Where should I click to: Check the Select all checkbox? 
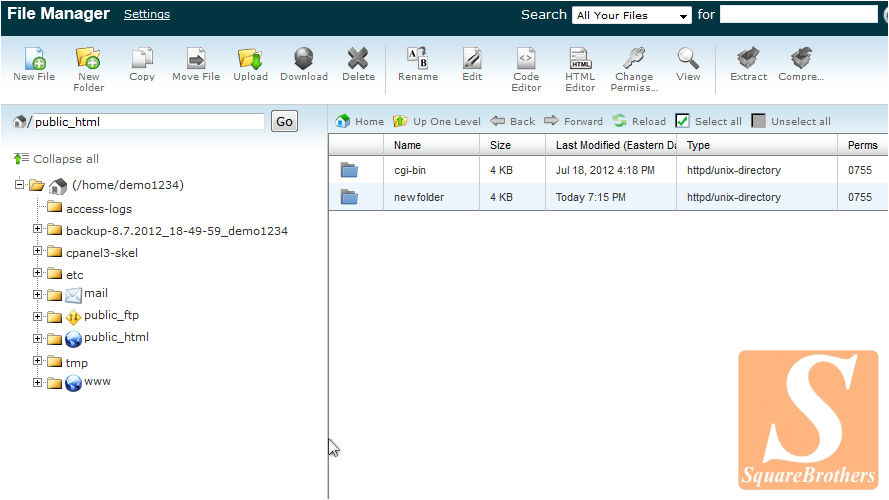pos(683,121)
